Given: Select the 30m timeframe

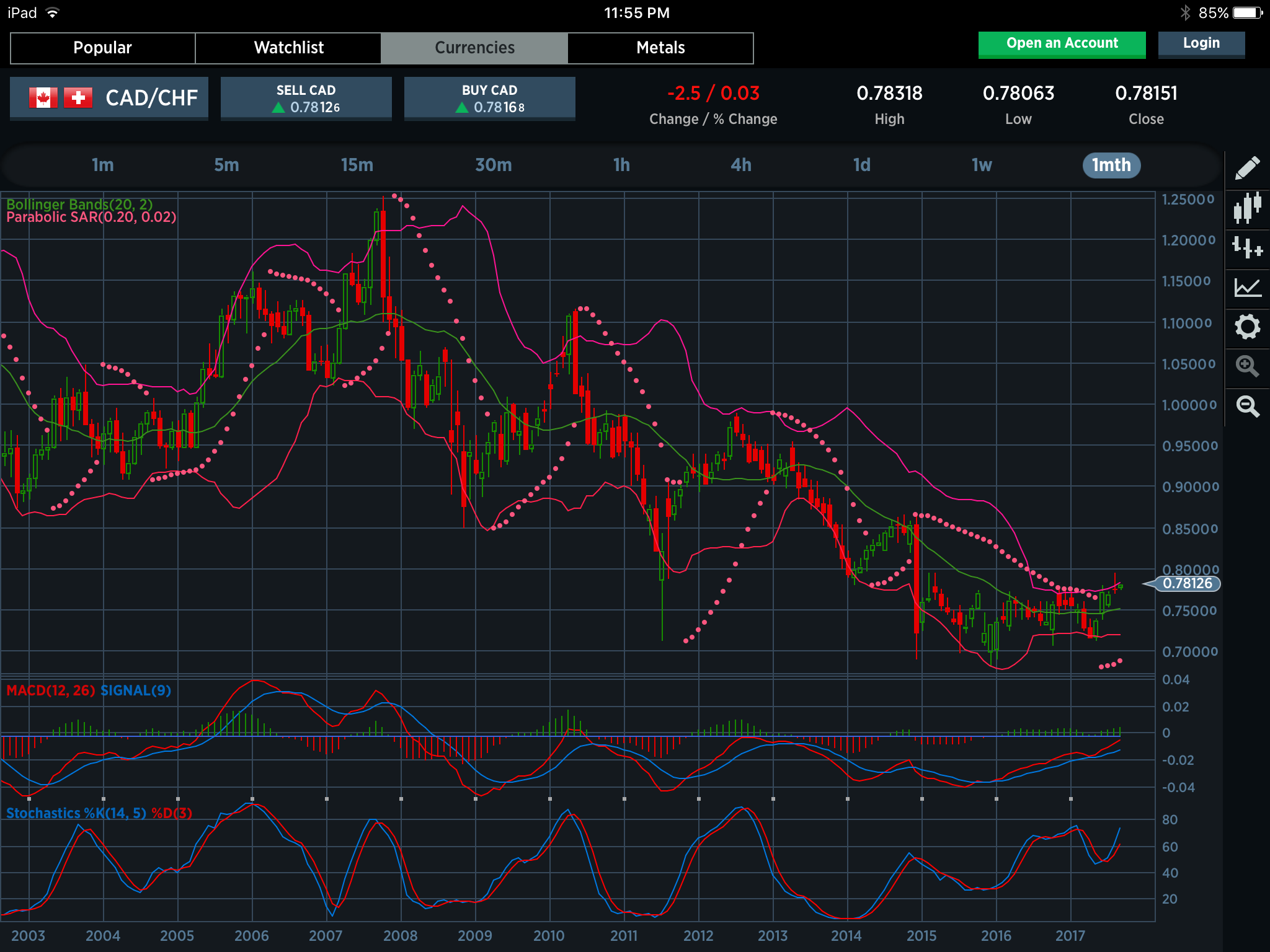Looking at the screenshot, I should coord(494,165).
